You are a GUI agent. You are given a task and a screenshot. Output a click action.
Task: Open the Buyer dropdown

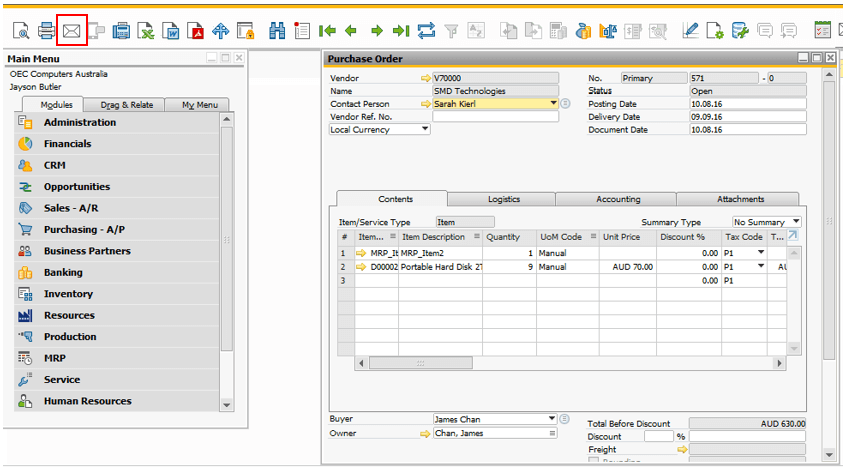[552, 419]
